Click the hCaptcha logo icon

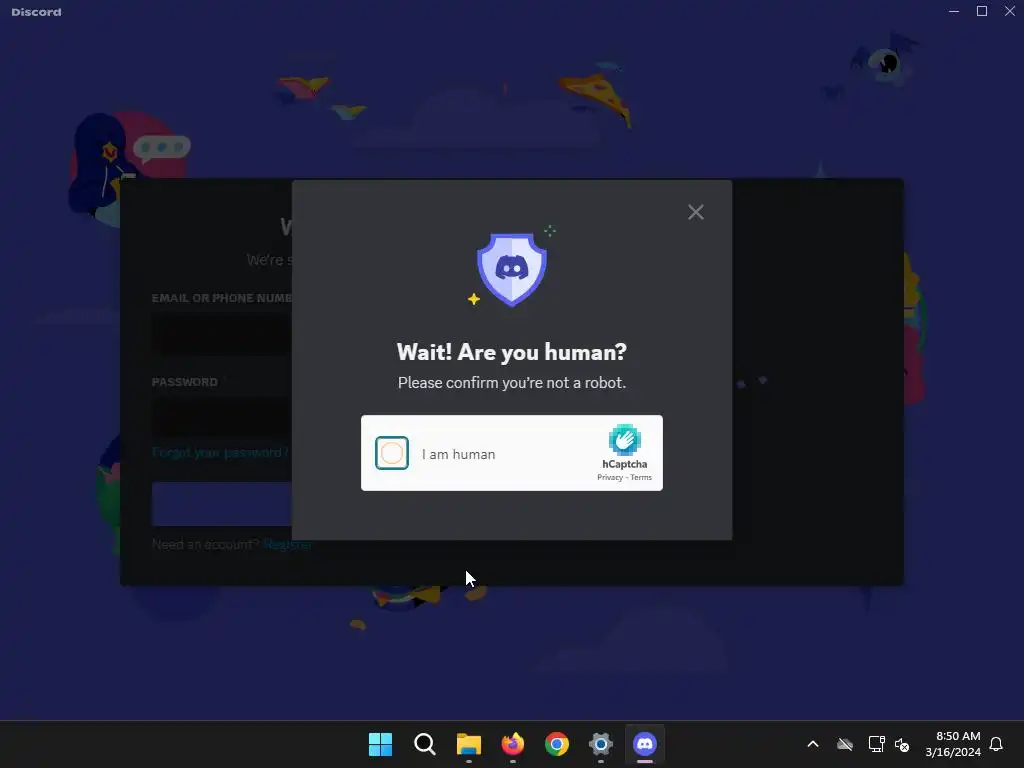(624, 440)
